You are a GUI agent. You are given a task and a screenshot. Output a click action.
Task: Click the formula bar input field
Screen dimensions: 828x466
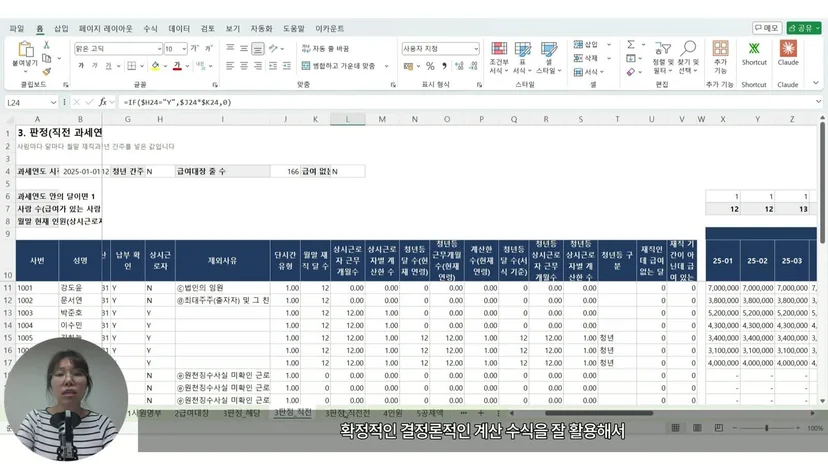click(465, 102)
